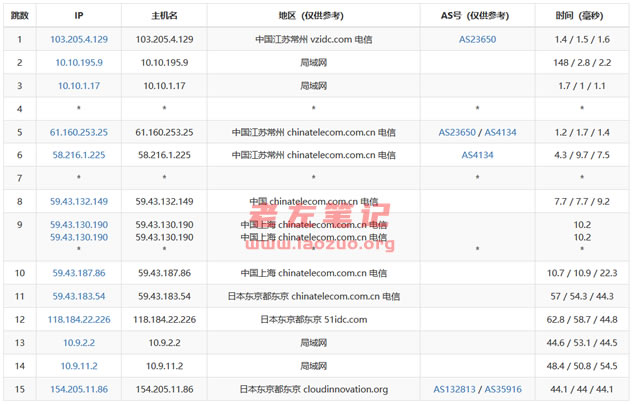Viewport: 632px width, 404px height.
Task: Select hostname cell 10.10.195.9
Action: pyautogui.click(x=164, y=62)
